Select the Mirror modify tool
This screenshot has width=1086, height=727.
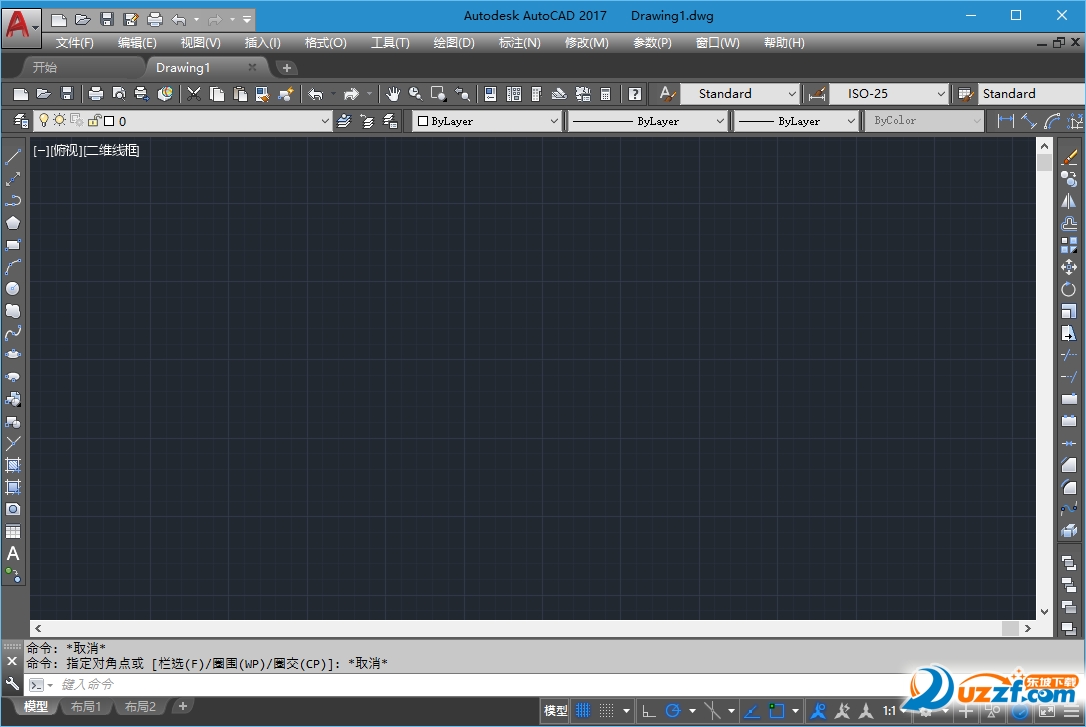click(x=1069, y=201)
